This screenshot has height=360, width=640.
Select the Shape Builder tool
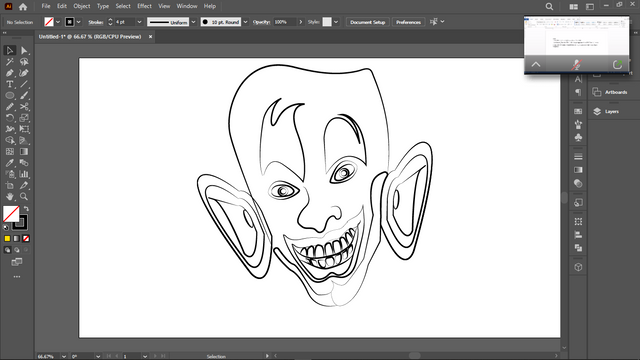coord(10,140)
